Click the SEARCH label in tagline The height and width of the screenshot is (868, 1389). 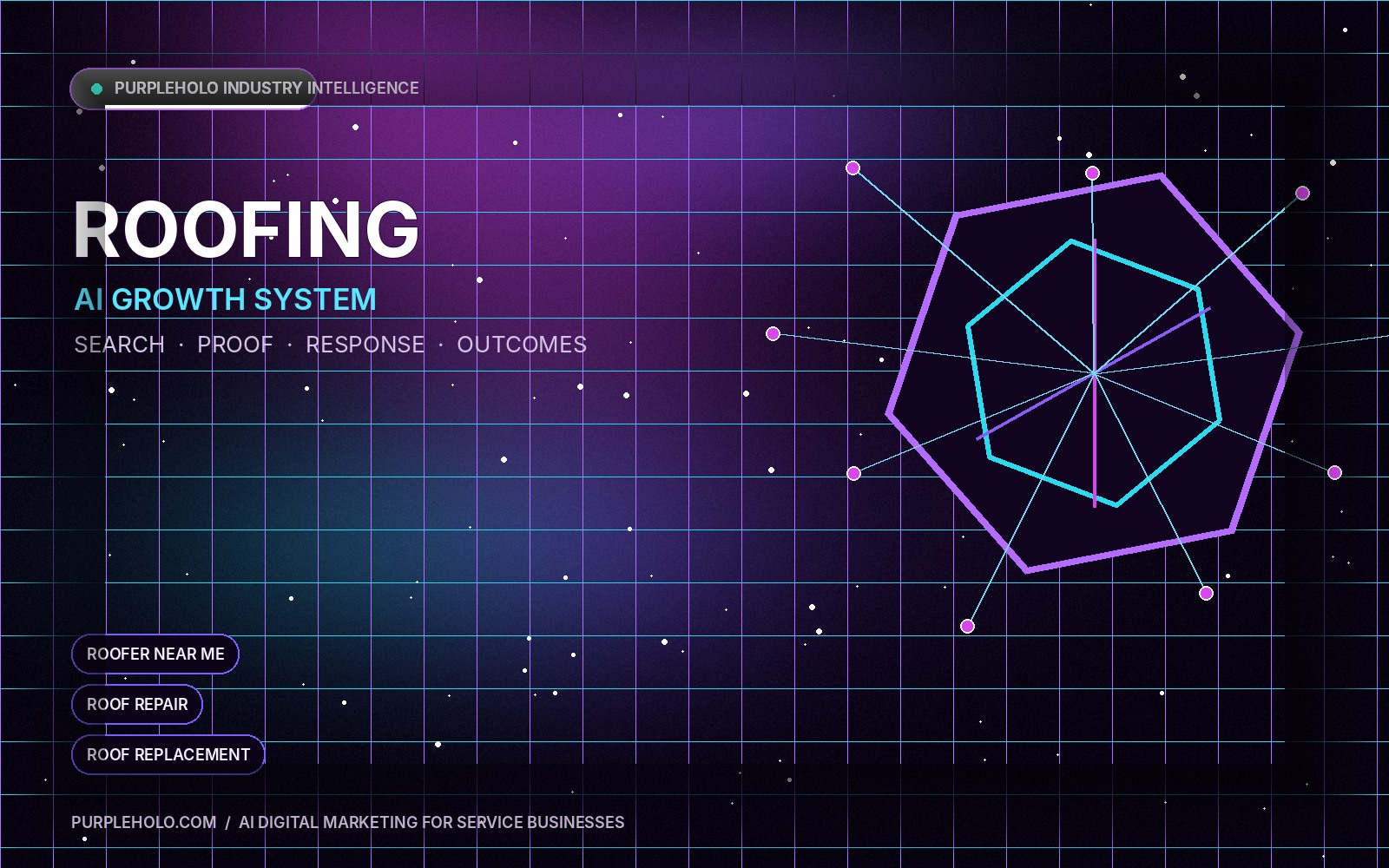point(120,345)
